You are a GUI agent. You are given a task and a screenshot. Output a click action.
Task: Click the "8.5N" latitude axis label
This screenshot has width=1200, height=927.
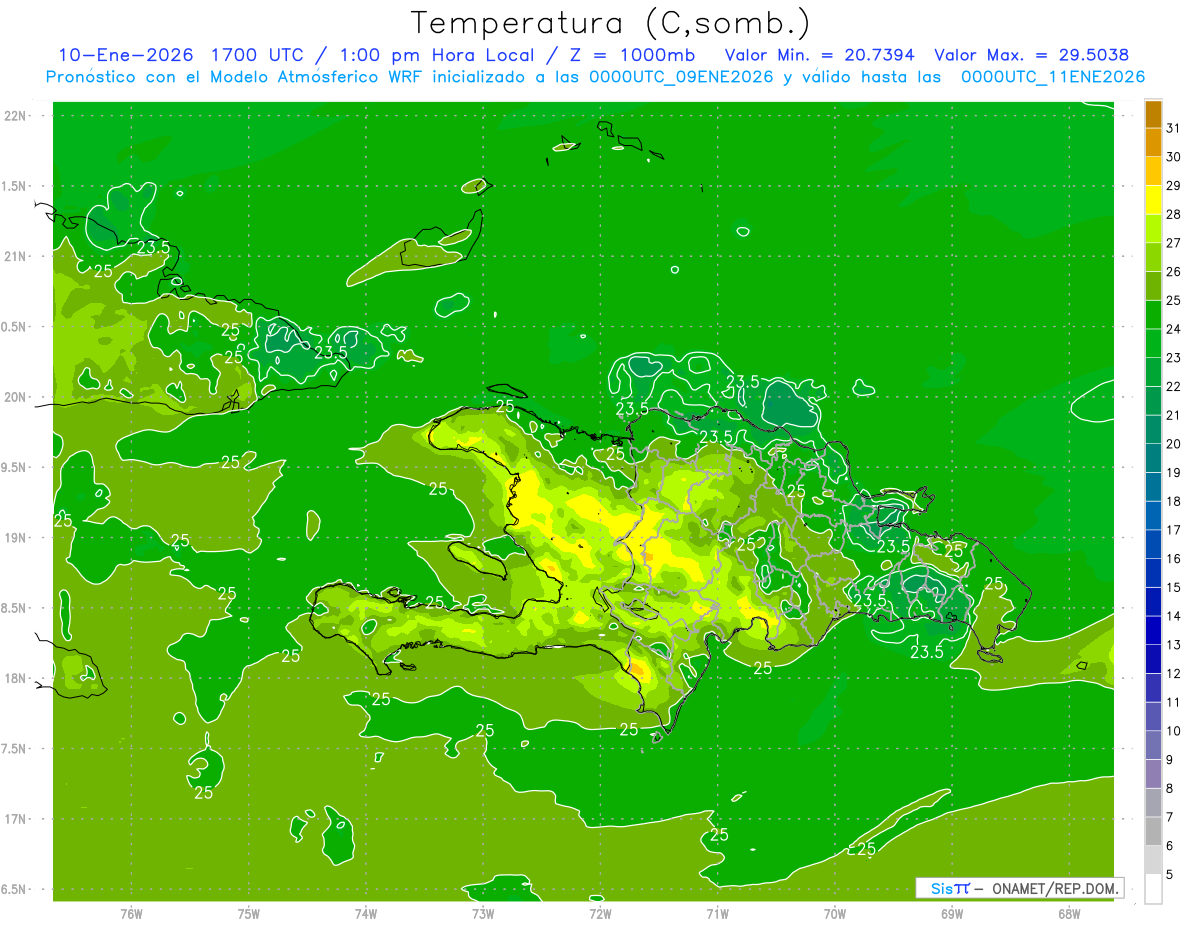coord(14,608)
